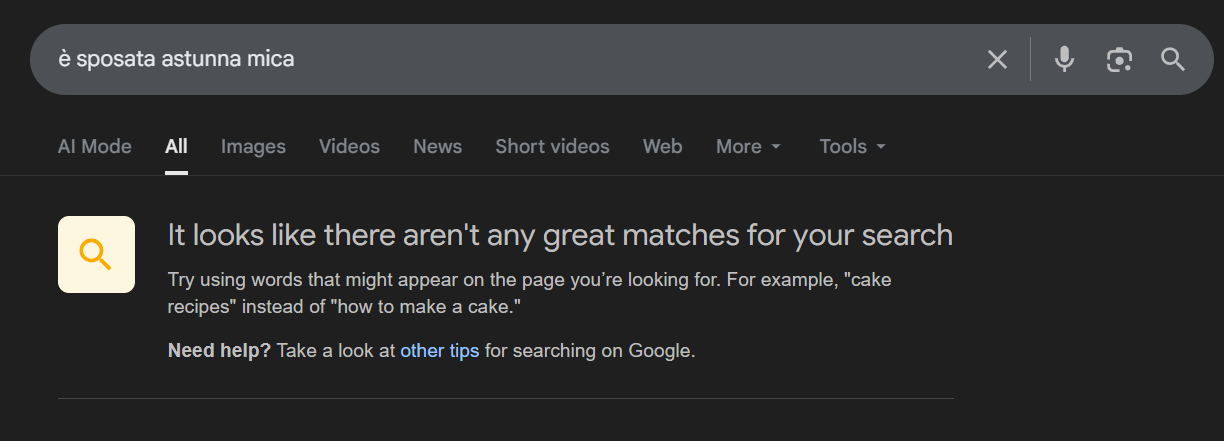This screenshot has height=441, width=1224.
Task: Submit search with the magnifying glass icon
Action: coord(1173,60)
